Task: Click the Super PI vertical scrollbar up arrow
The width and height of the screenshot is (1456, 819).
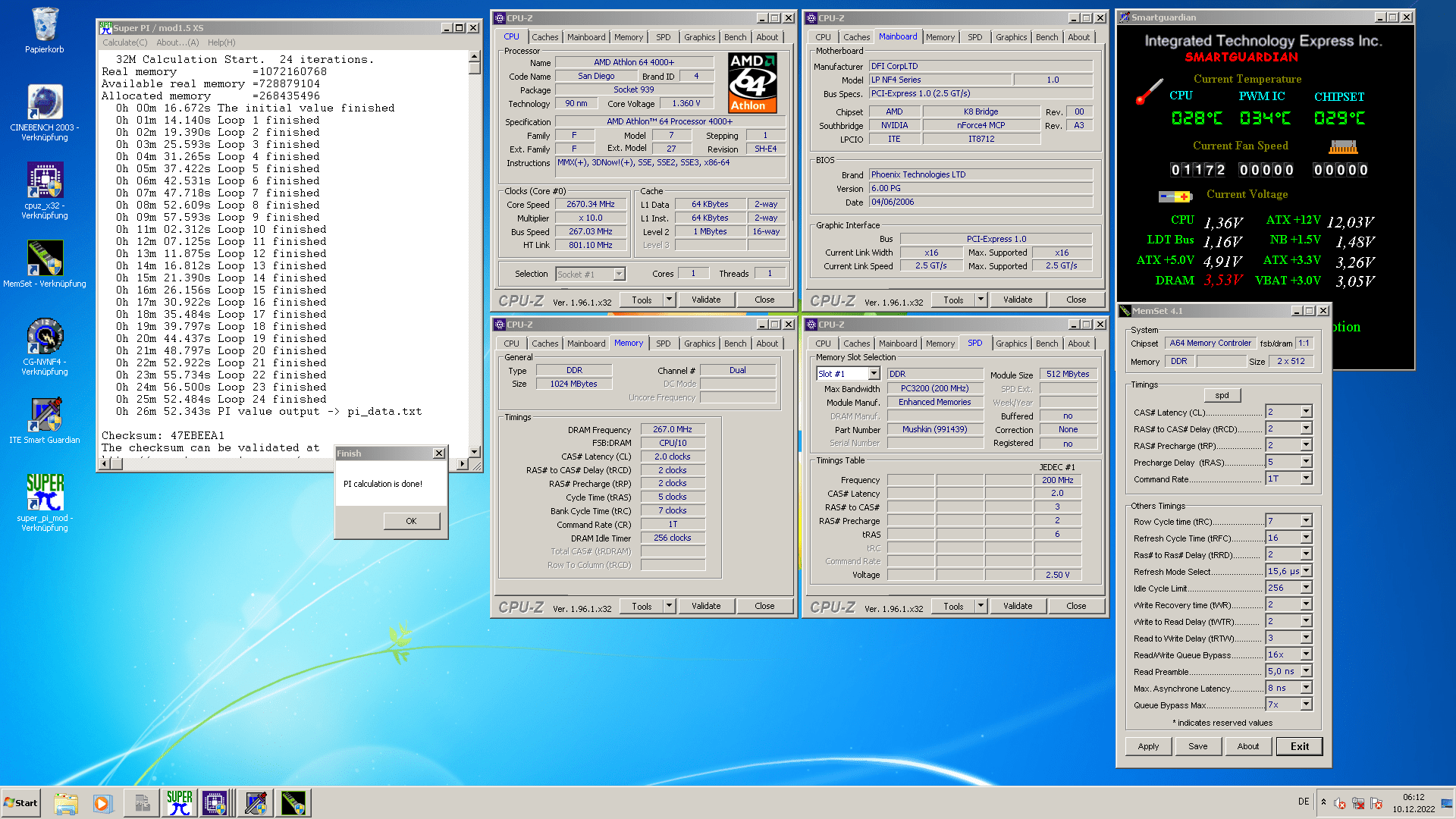Action: 474,56
